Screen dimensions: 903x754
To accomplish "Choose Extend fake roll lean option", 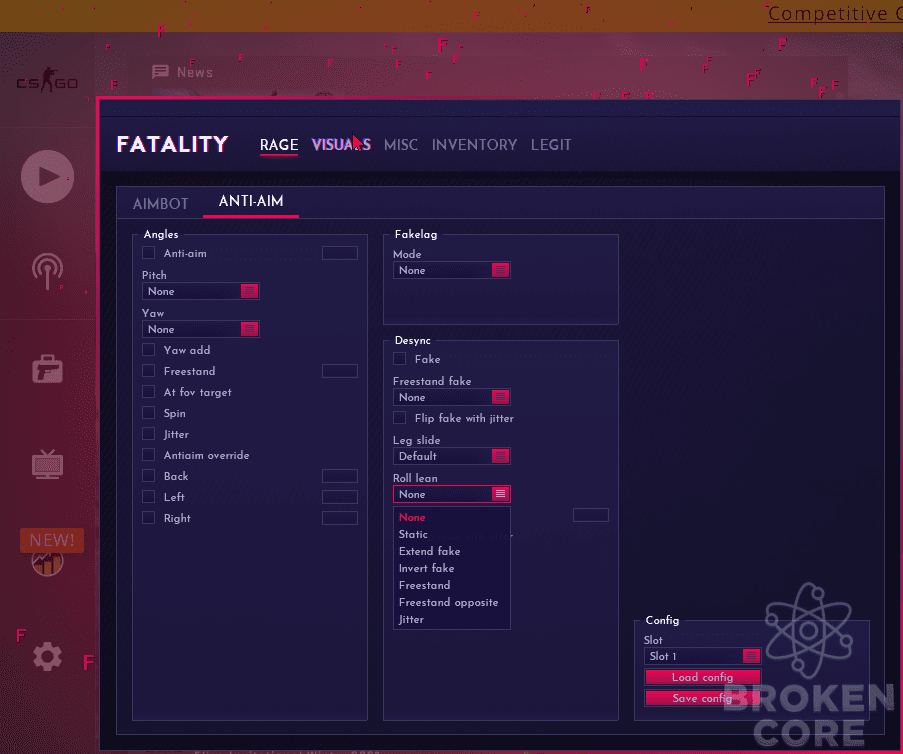I will [430, 551].
